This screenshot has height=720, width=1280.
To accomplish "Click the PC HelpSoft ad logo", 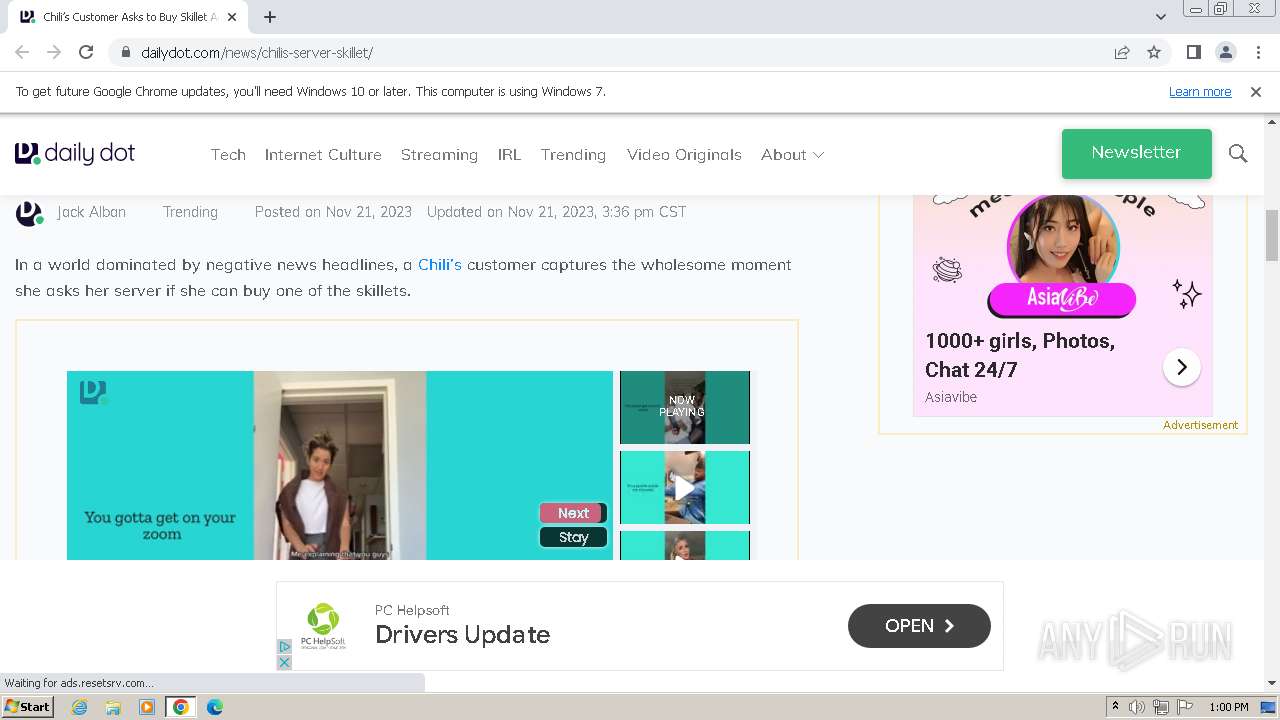I will [323, 626].
